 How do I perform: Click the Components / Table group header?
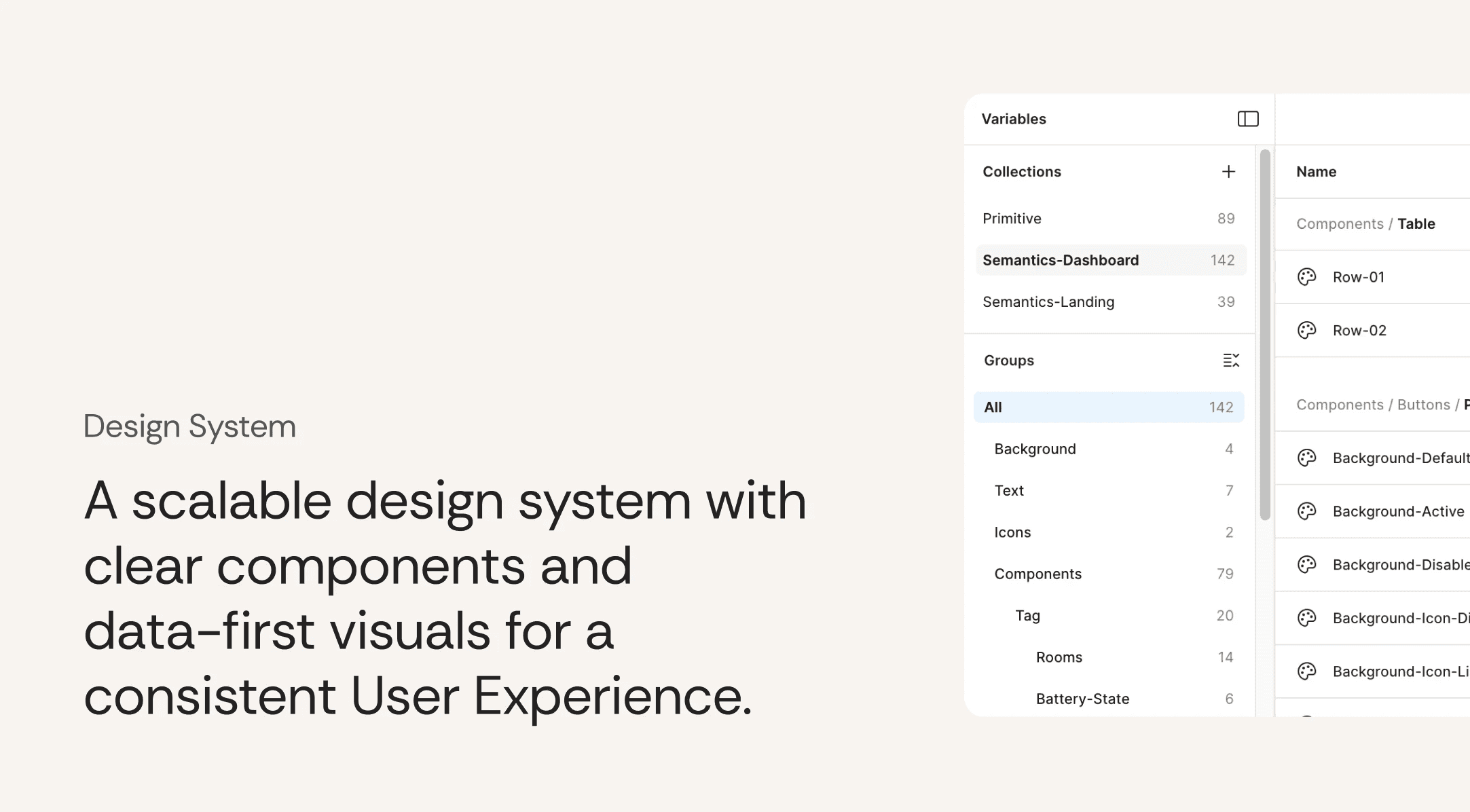1365,224
